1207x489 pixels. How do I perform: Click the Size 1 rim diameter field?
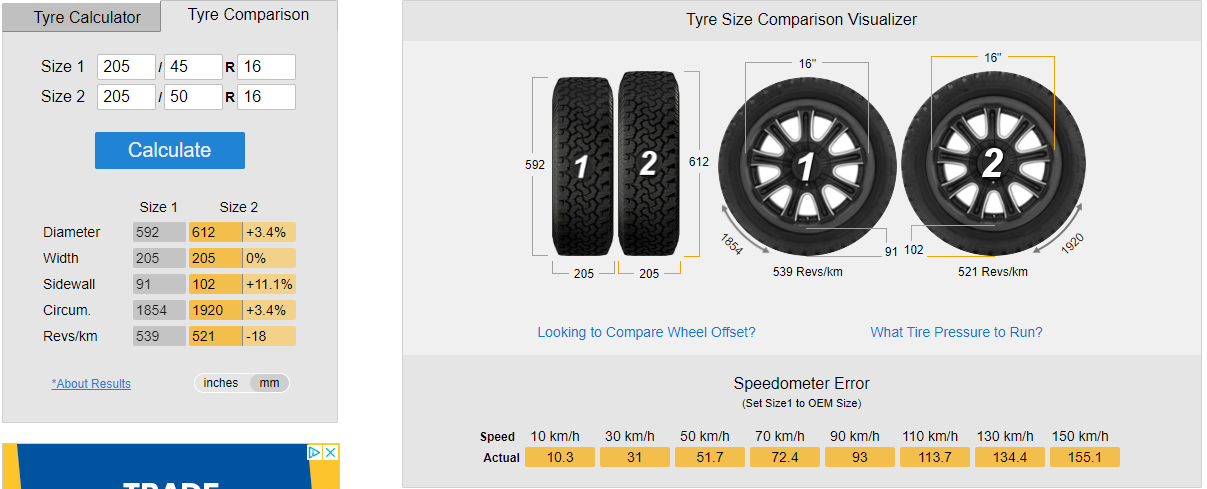click(x=266, y=67)
